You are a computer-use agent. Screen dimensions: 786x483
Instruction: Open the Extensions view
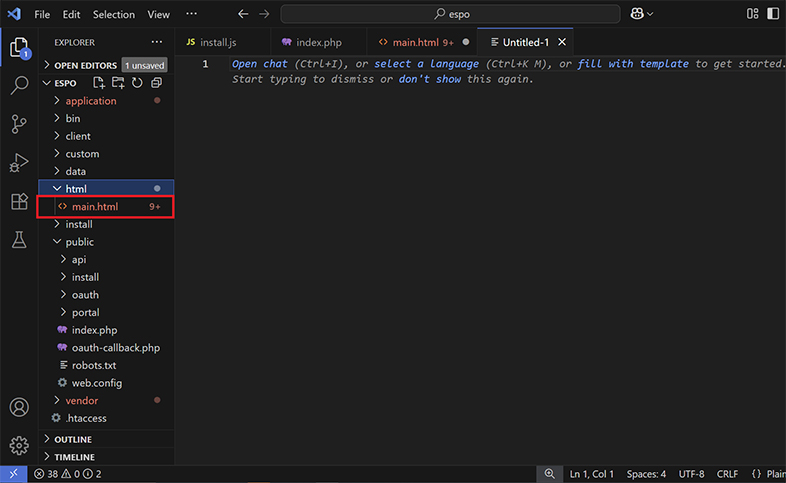coord(19,201)
